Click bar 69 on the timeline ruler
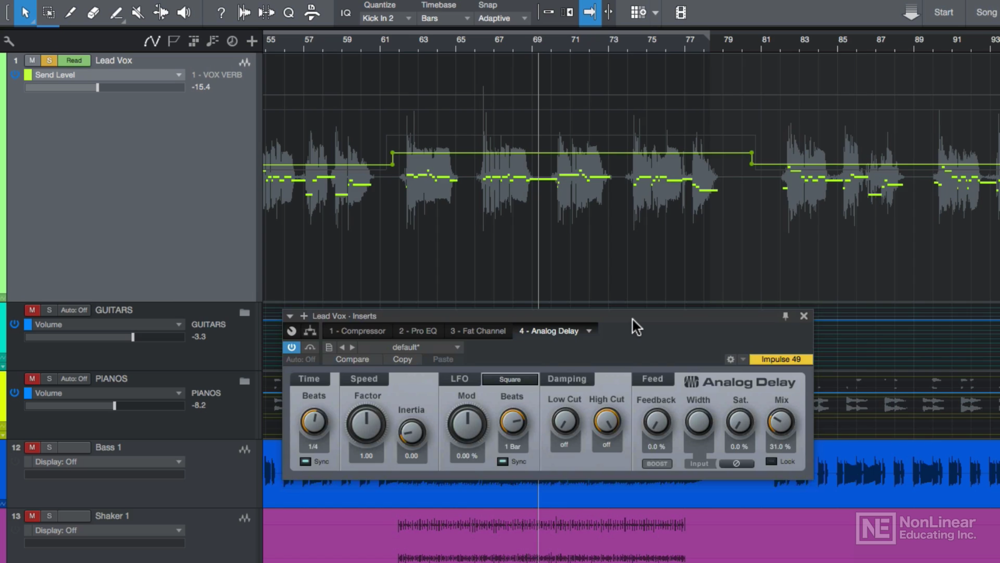The height and width of the screenshot is (563, 1000). (537, 40)
